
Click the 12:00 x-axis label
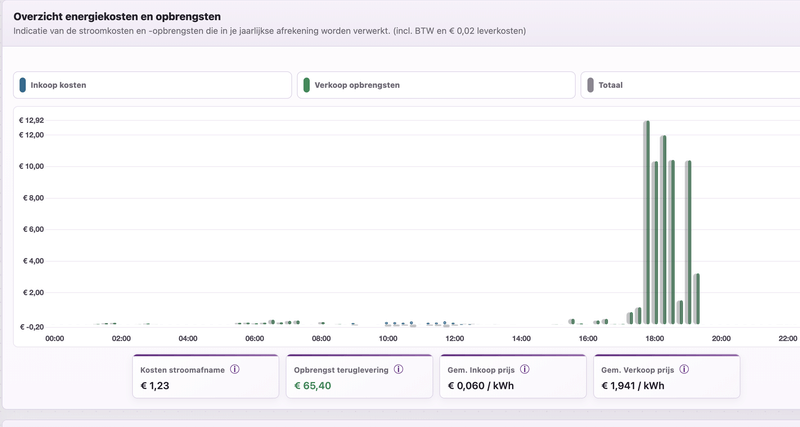coord(455,338)
